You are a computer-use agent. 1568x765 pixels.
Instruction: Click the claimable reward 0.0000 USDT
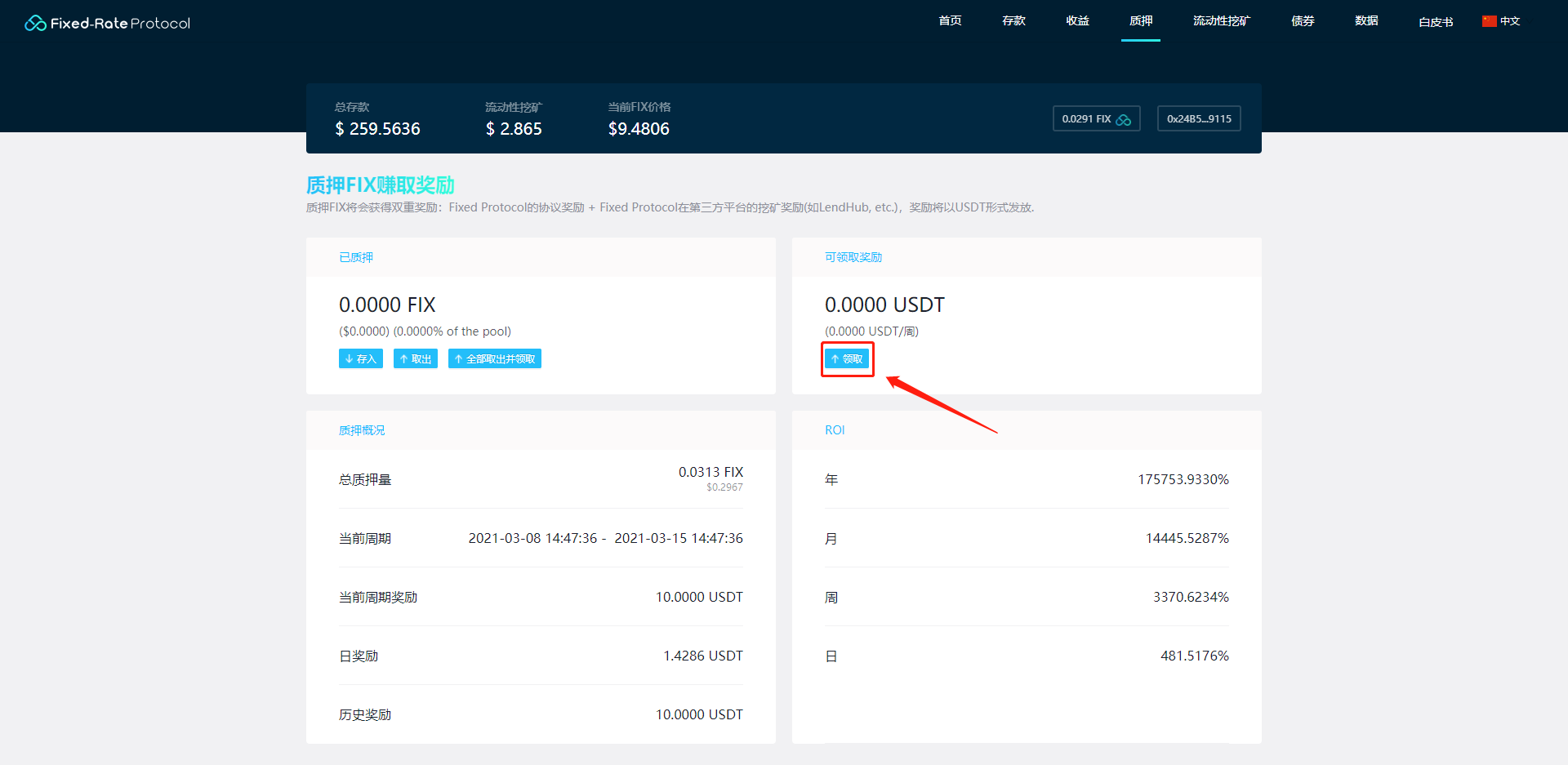point(884,305)
